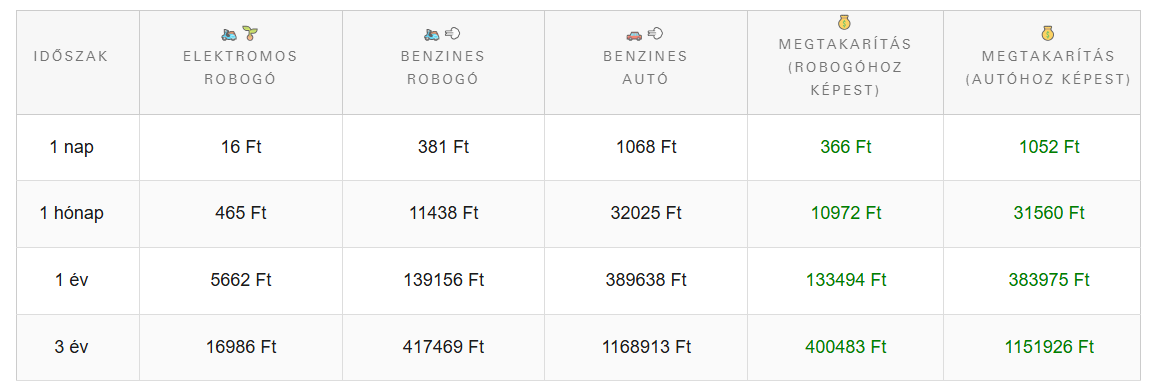
Task: Click the Benzines Autó column header
Action: 645,68
